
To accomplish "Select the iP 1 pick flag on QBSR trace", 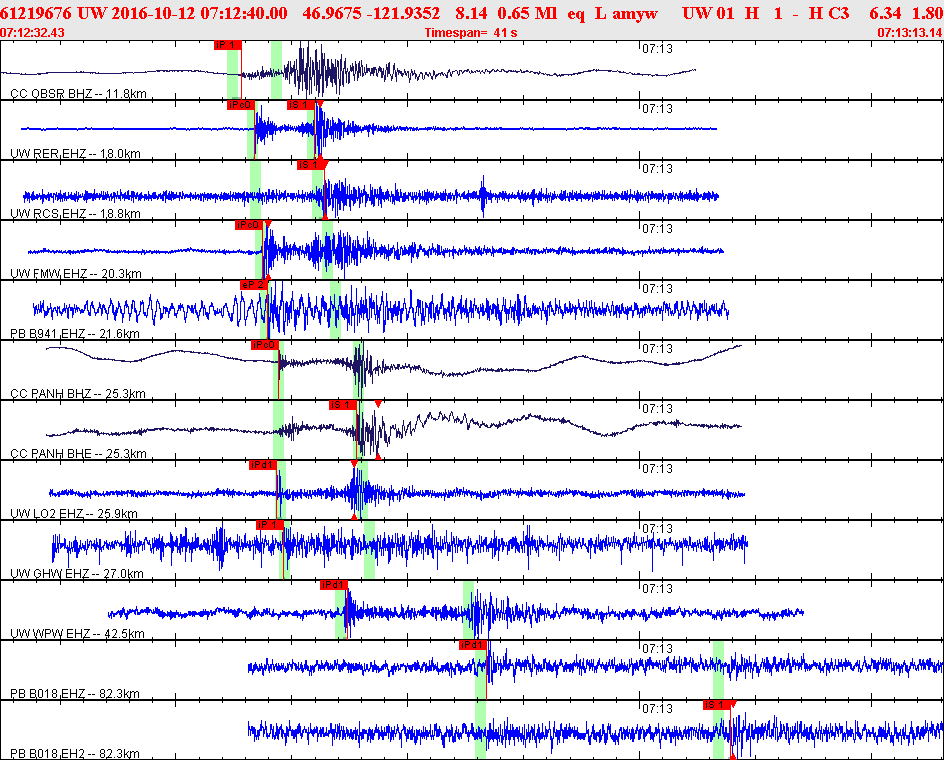I will (x=228, y=45).
